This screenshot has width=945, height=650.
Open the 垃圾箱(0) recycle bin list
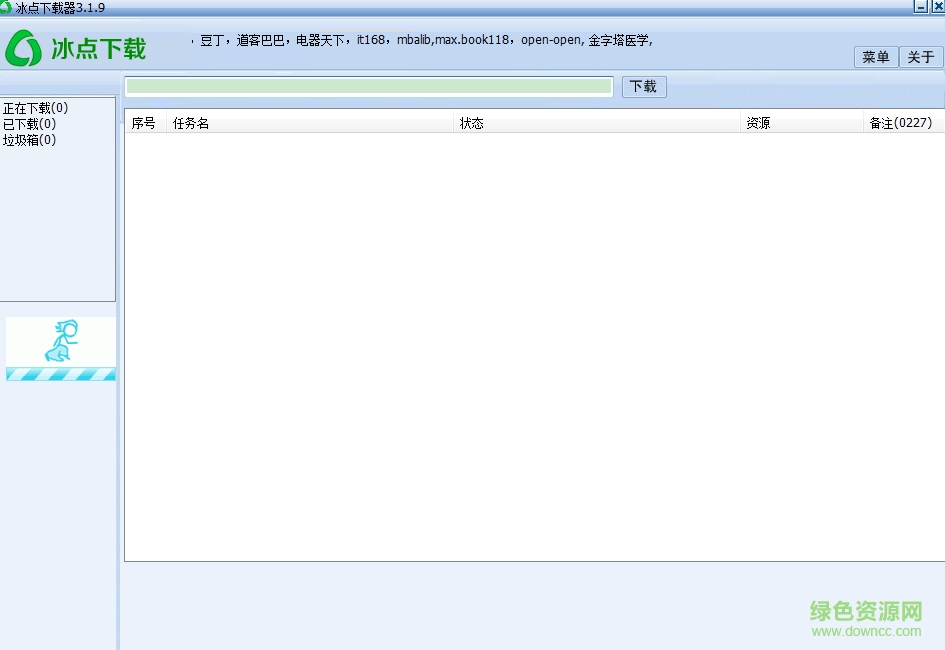[x=28, y=139]
